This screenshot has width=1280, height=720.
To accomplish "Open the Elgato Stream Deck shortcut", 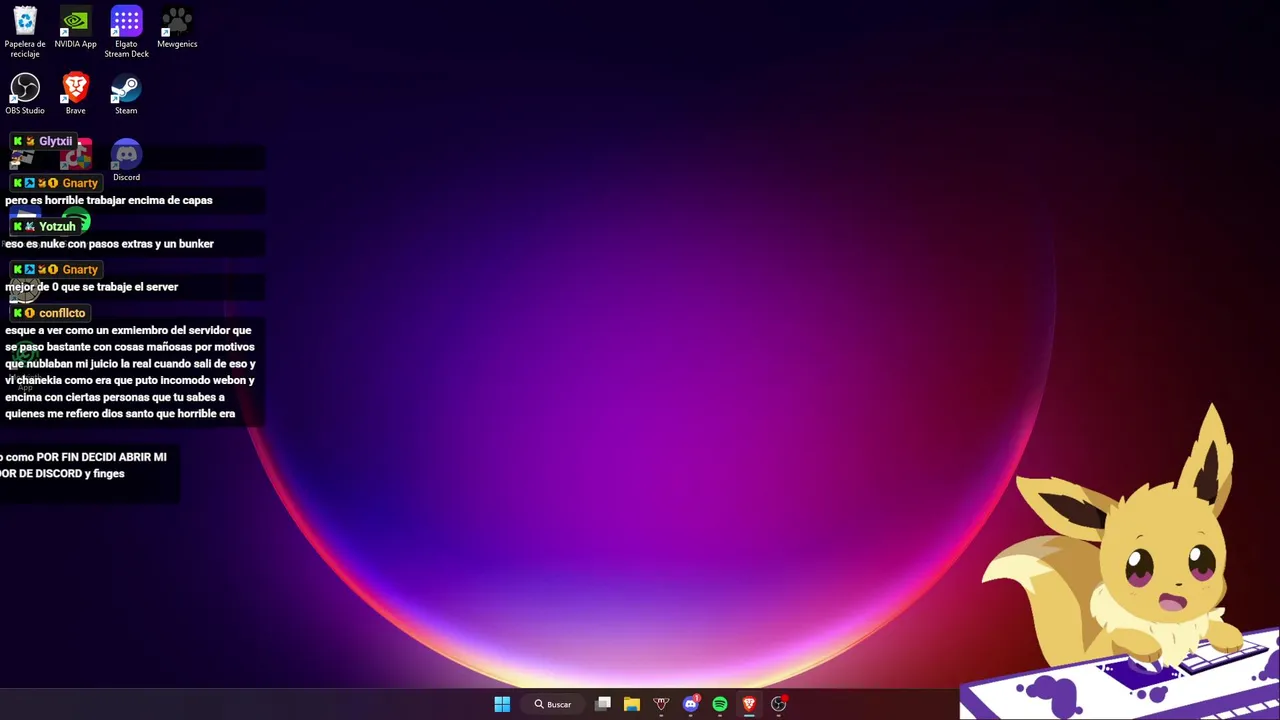I will (x=126, y=31).
